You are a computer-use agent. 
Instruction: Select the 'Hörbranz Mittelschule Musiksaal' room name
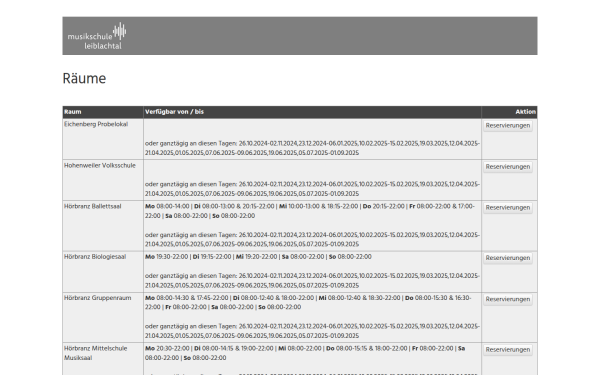pyautogui.click(x=96, y=353)
